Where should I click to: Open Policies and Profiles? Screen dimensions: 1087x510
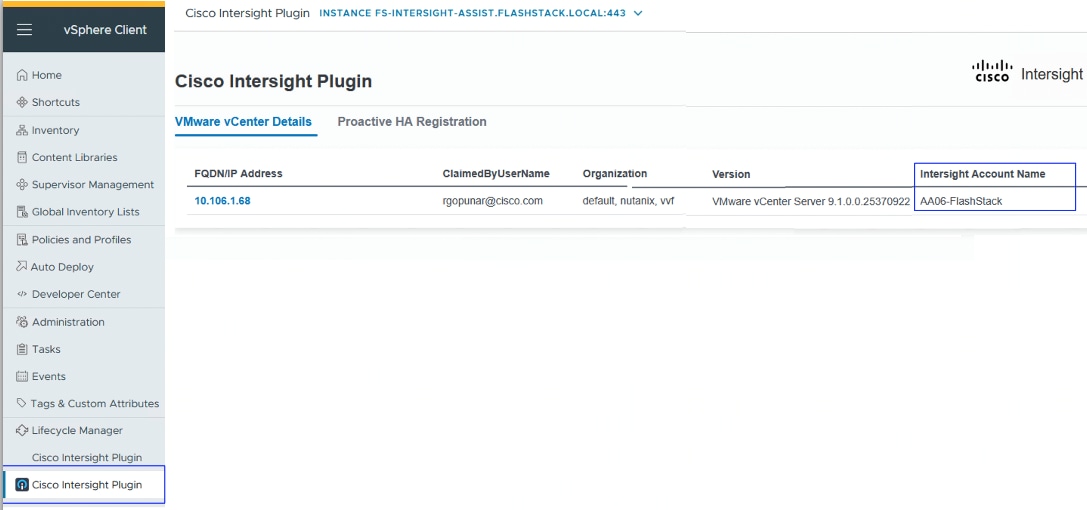pos(81,240)
